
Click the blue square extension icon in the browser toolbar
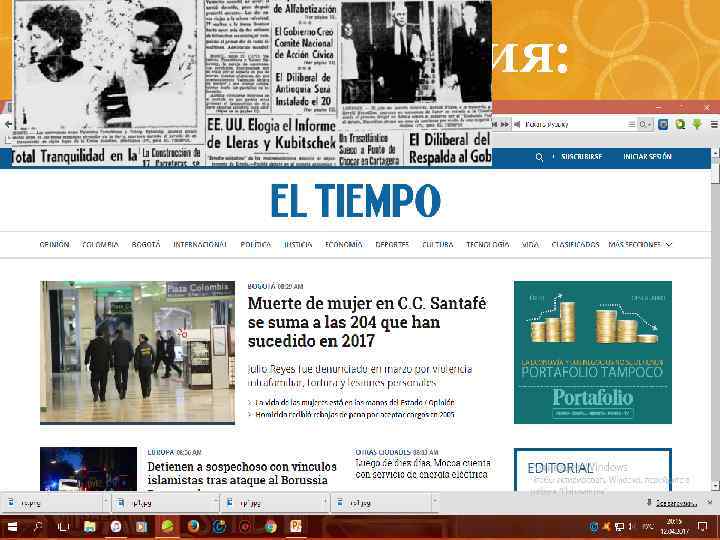click(x=663, y=124)
